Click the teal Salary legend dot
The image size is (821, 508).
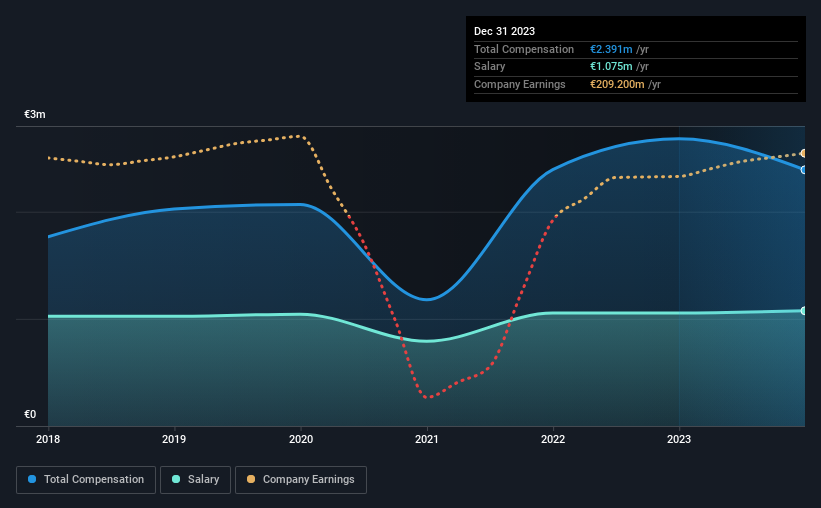point(176,479)
